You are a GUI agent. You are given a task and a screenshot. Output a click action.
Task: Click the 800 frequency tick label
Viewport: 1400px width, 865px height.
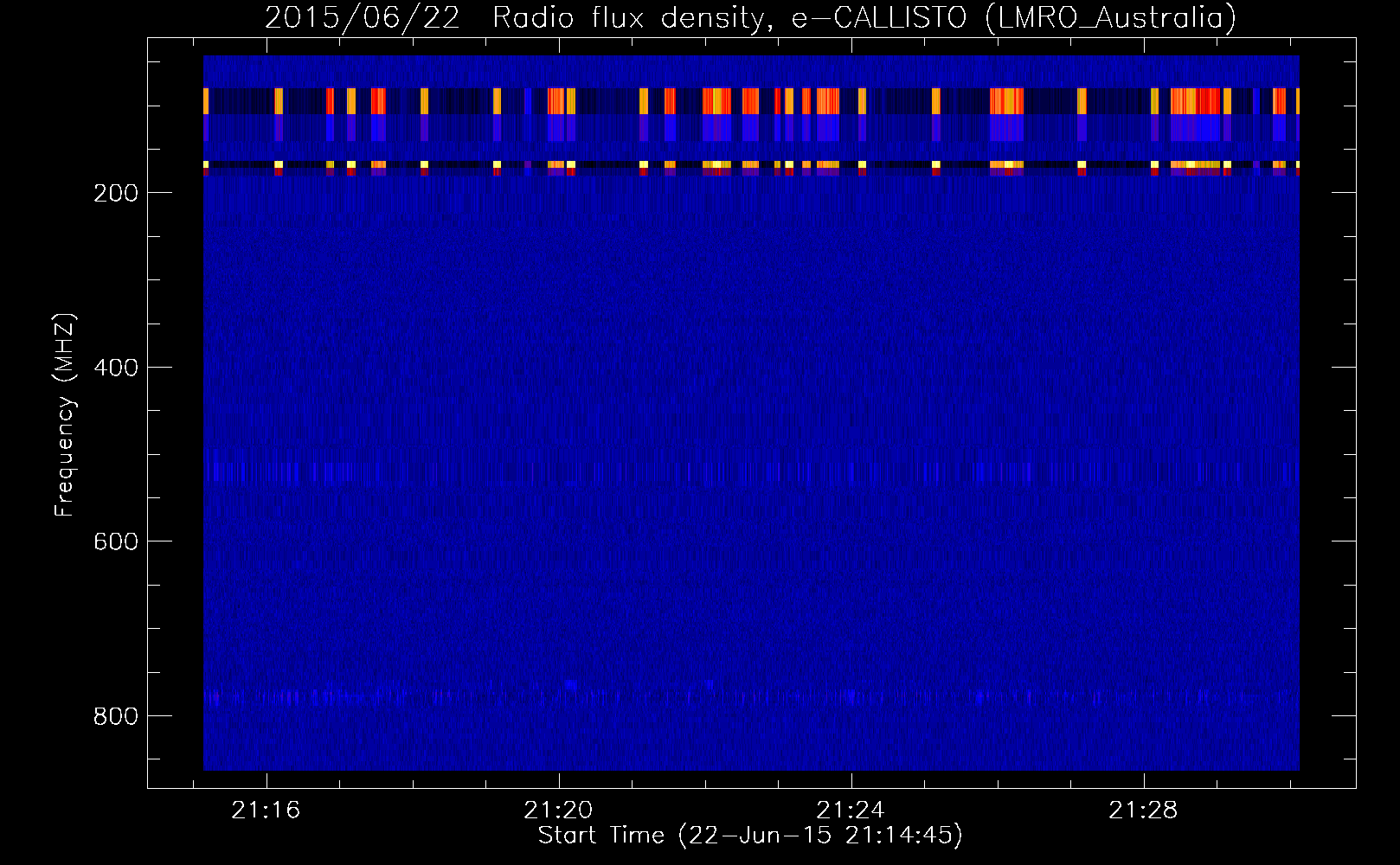click(x=116, y=716)
